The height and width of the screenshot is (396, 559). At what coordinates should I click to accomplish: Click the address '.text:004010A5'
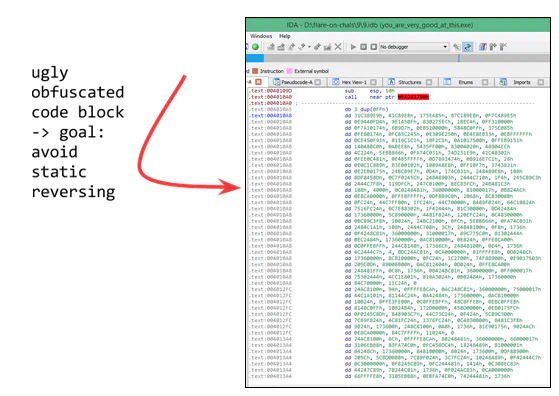[x=271, y=109]
